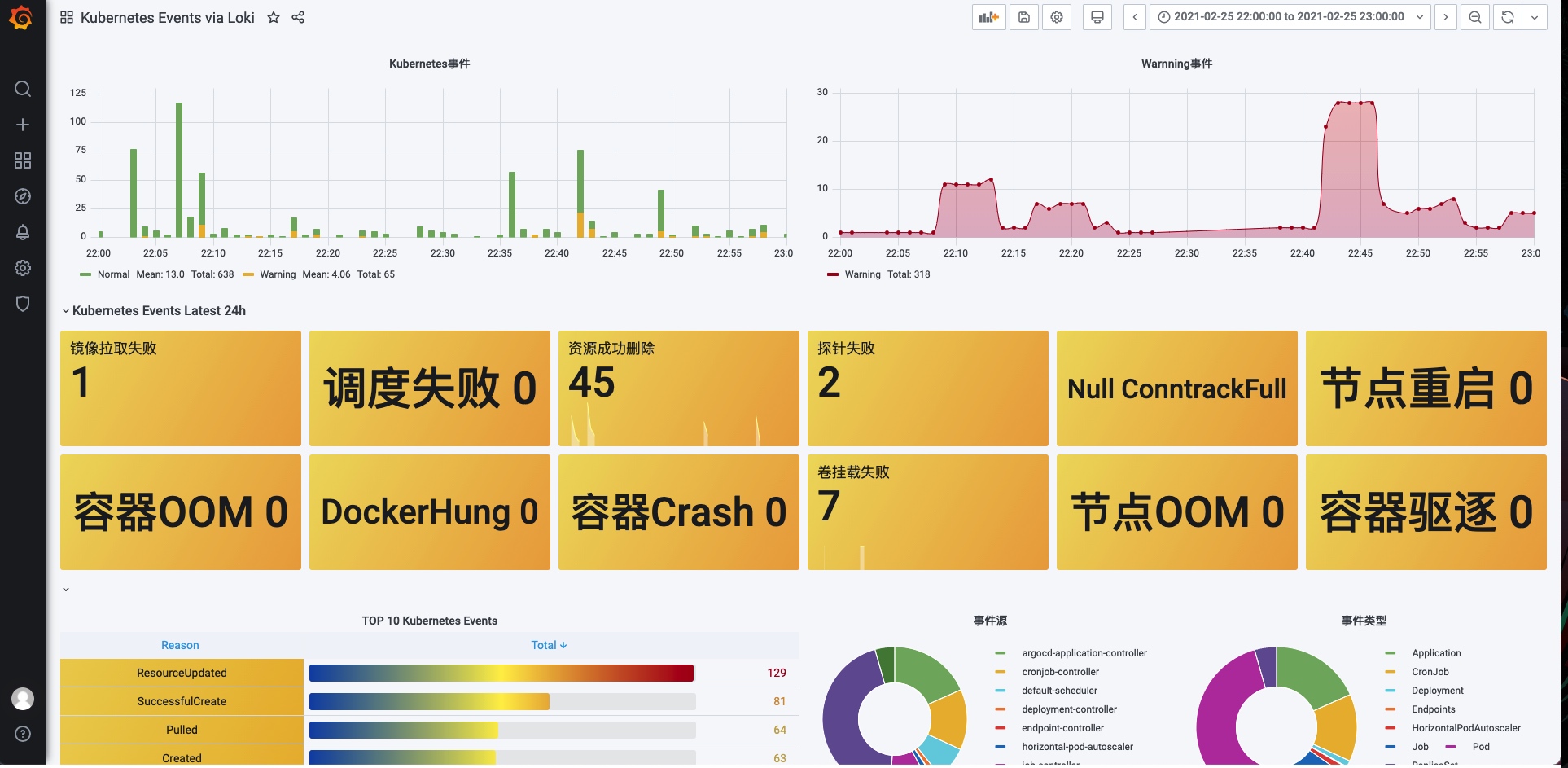Click the user avatar in the sidebar
1568x768 pixels.
[x=23, y=698]
